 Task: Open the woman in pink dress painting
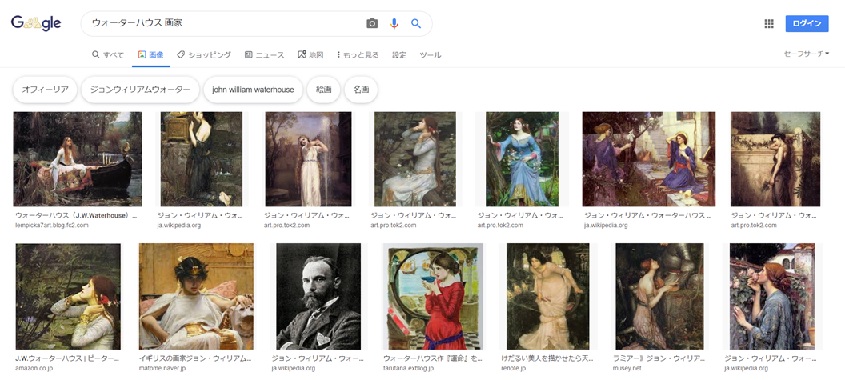[x=548, y=296]
